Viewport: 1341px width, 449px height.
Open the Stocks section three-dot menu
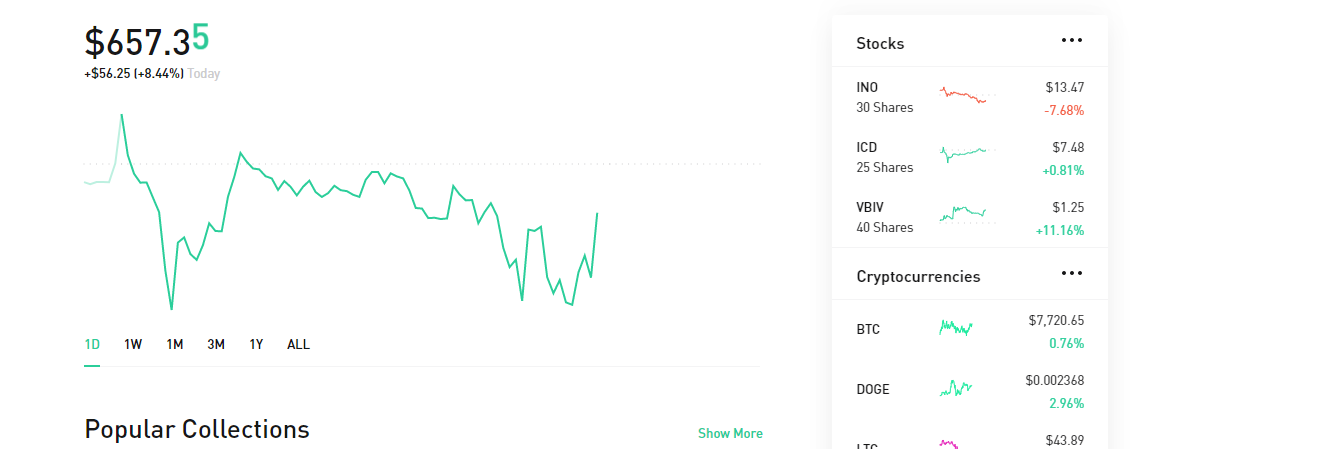(1072, 41)
